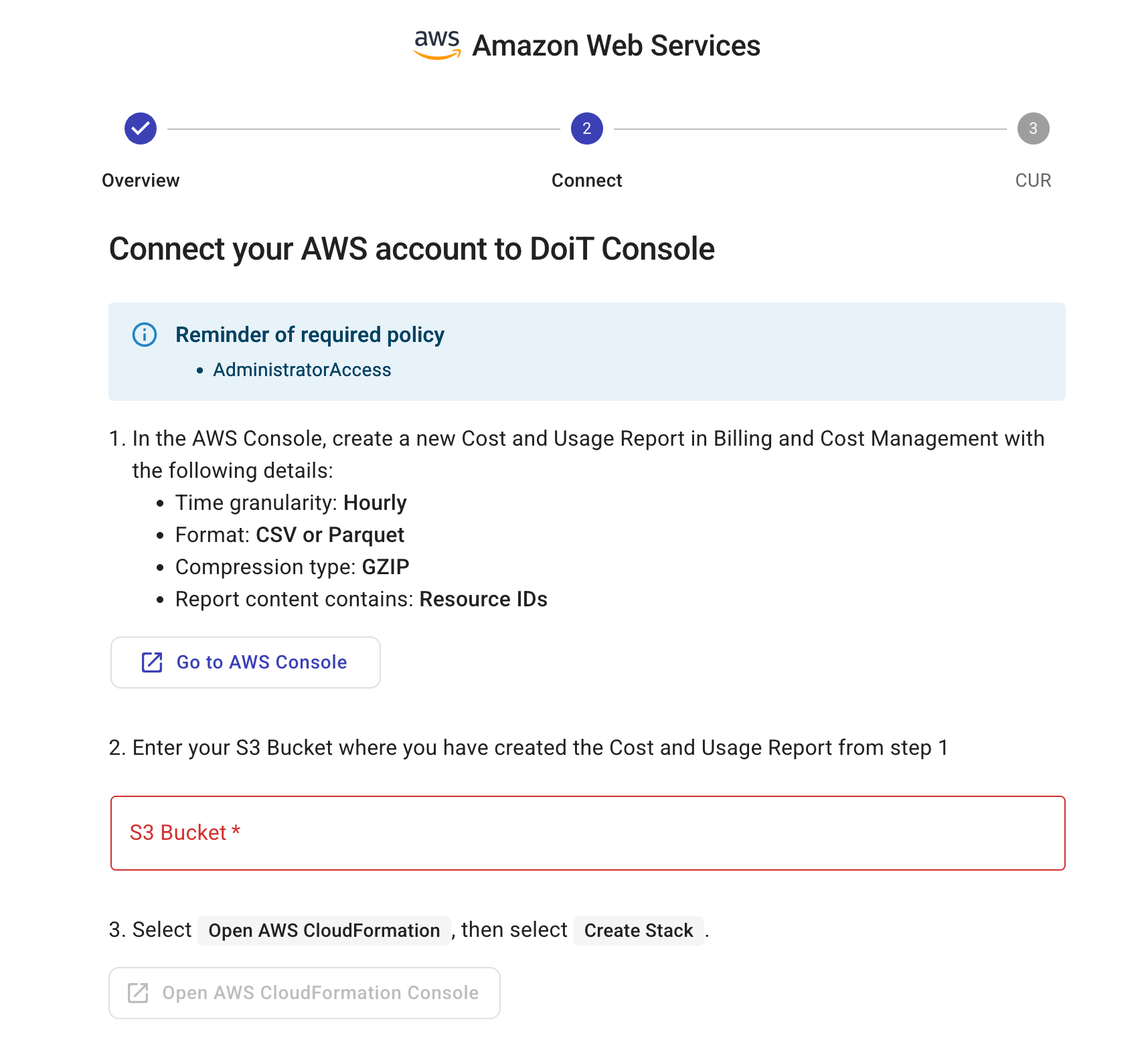
Task: Click the amazon smile arrow under the aws text
Action: (x=436, y=55)
